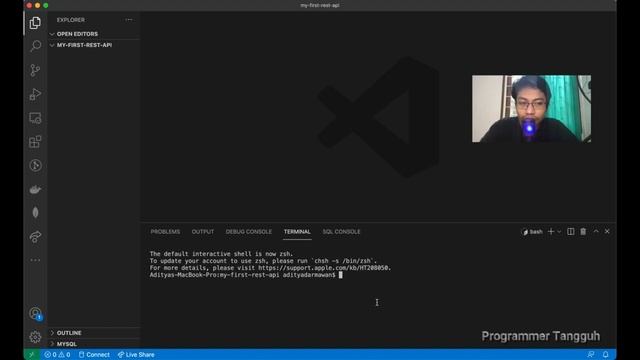Open terminal launch profile dropdown arrow
Screen dimensions: 640x360
pos(559,231)
